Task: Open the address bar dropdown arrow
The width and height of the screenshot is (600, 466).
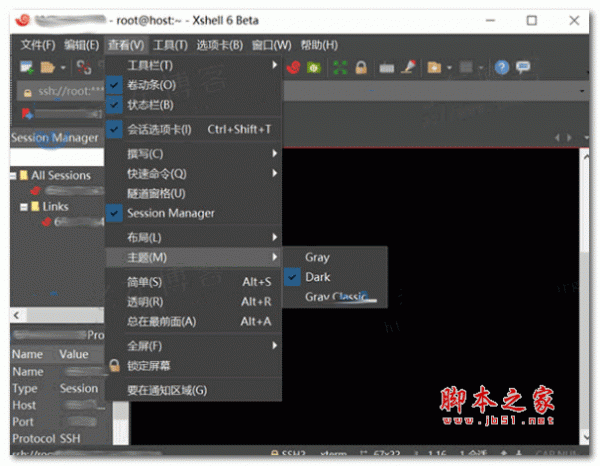Action: point(582,91)
